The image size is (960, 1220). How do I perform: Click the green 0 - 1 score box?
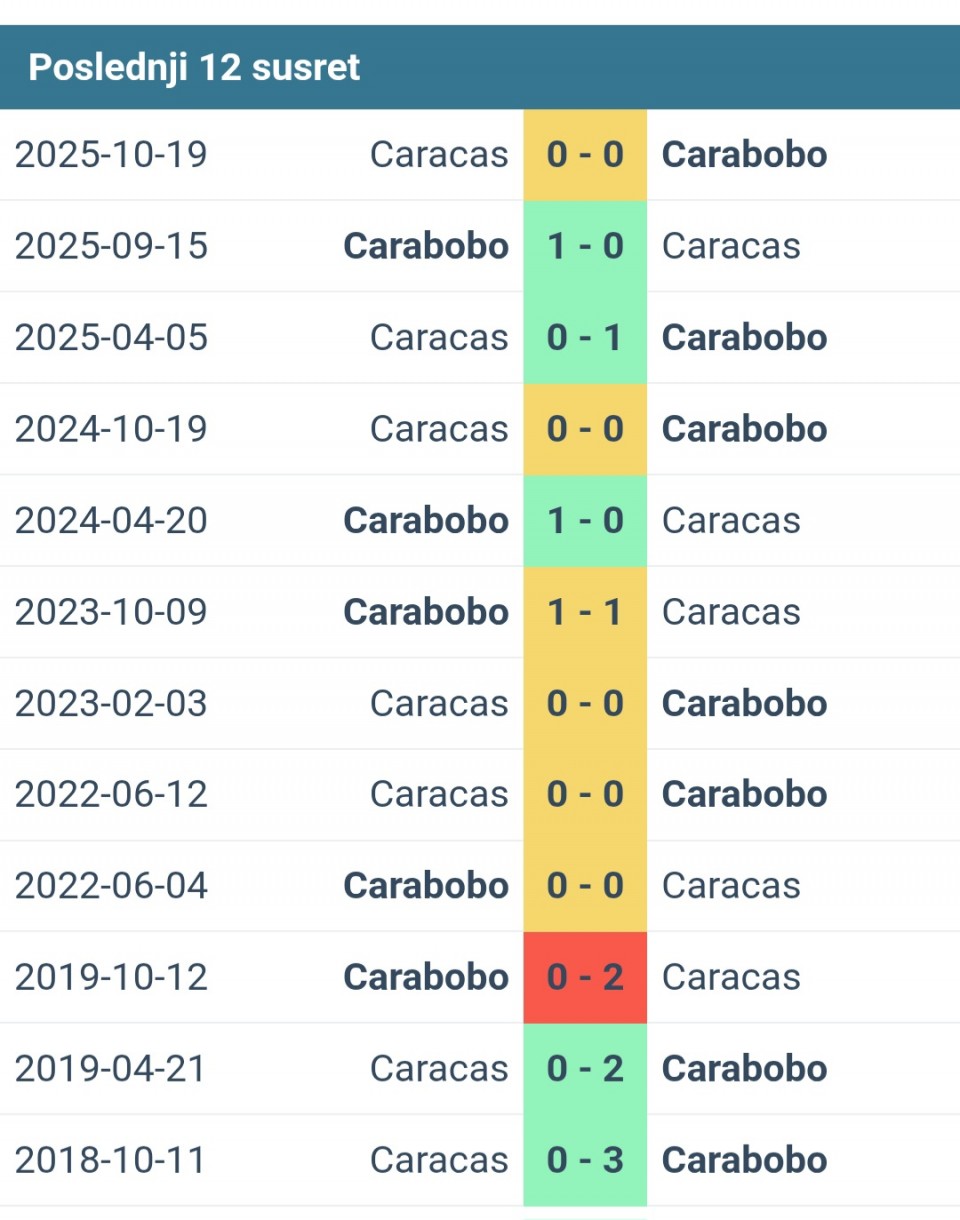click(x=585, y=338)
